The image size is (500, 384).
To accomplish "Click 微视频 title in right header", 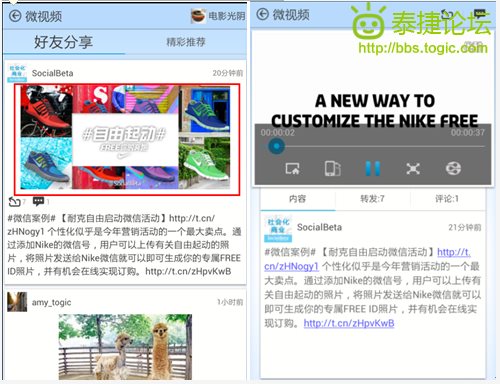I will (291, 15).
